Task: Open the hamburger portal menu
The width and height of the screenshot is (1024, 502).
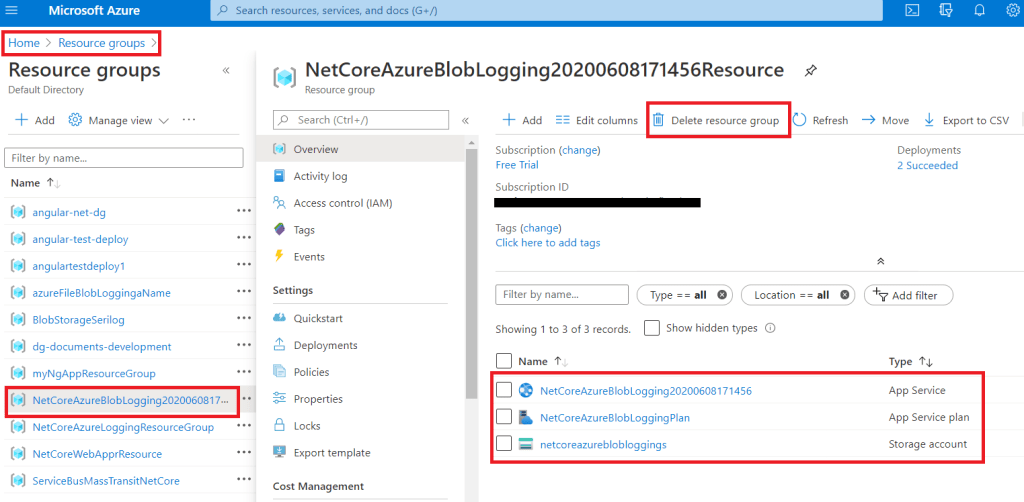Action: (12, 10)
